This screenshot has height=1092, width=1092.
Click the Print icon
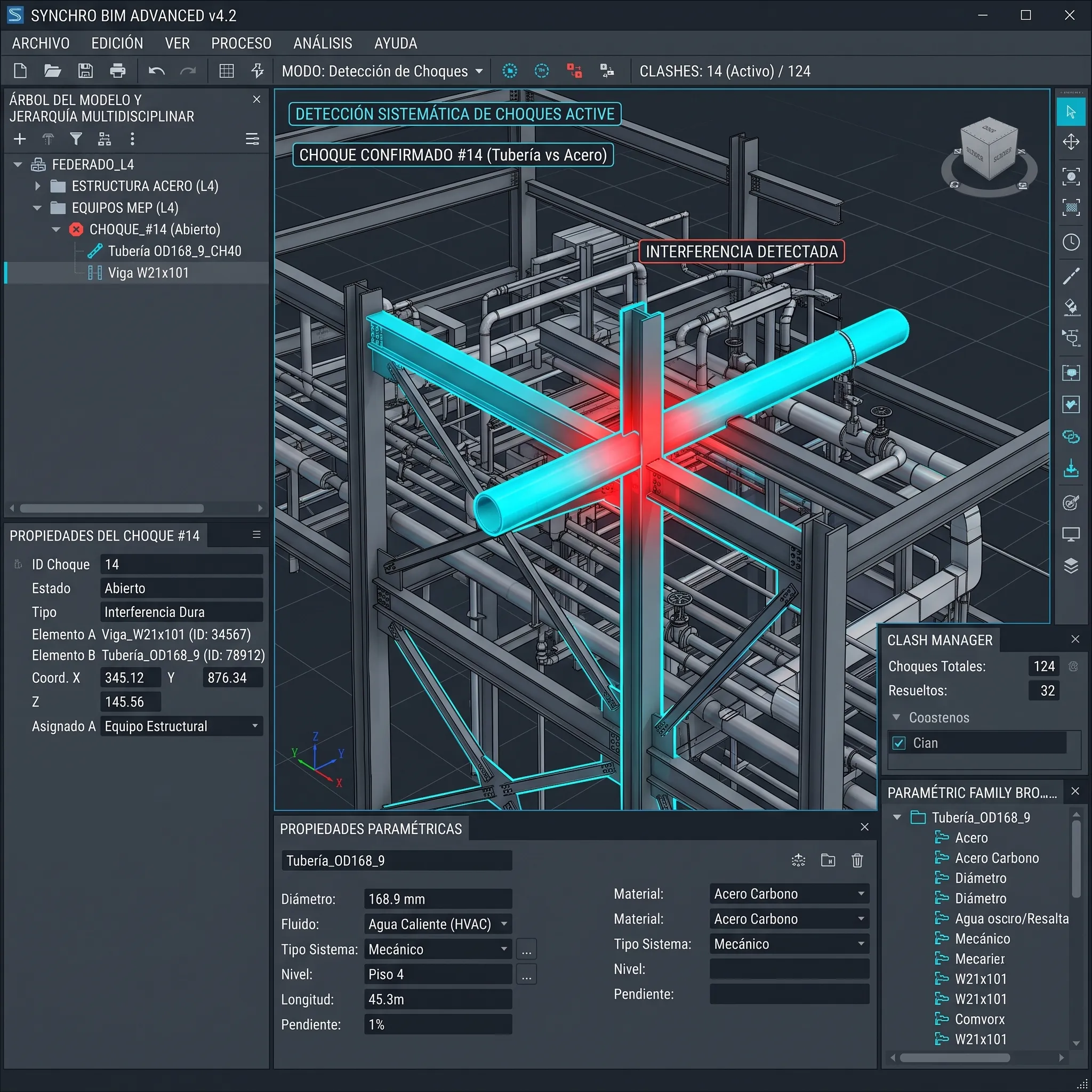coord(117,71)
